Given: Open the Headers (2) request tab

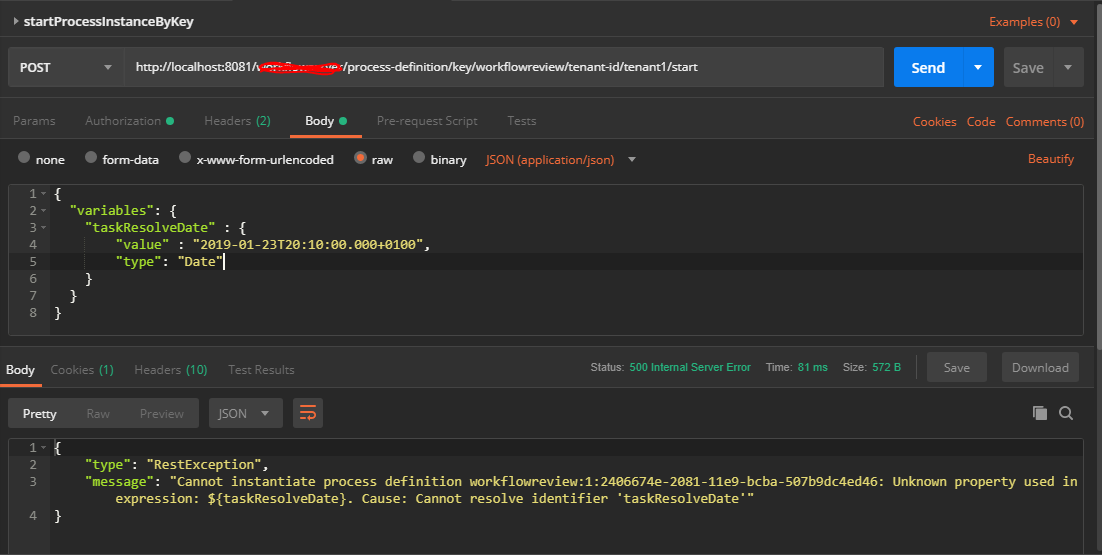Looking at the screenshot, I should click(x=238, y=121).
